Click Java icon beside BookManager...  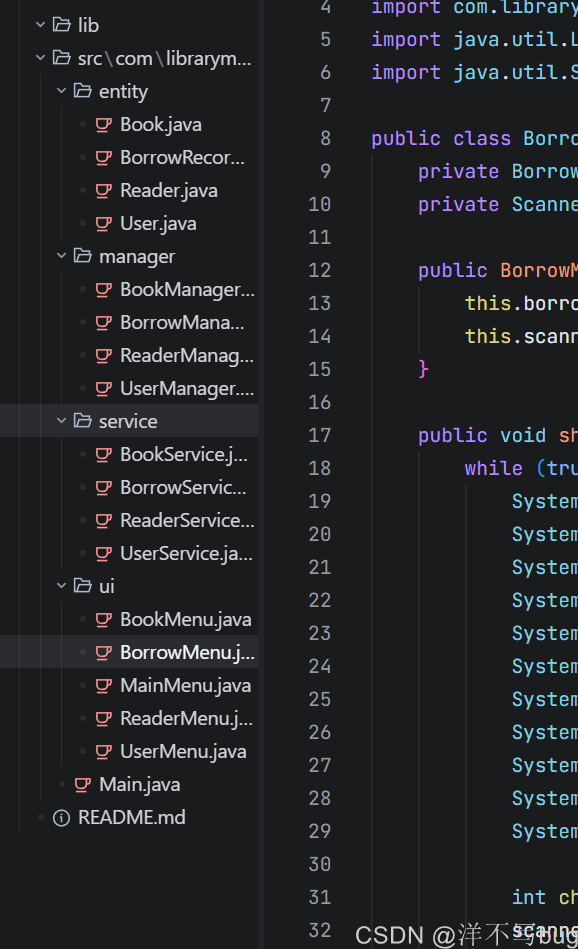(x=103, y=289)
